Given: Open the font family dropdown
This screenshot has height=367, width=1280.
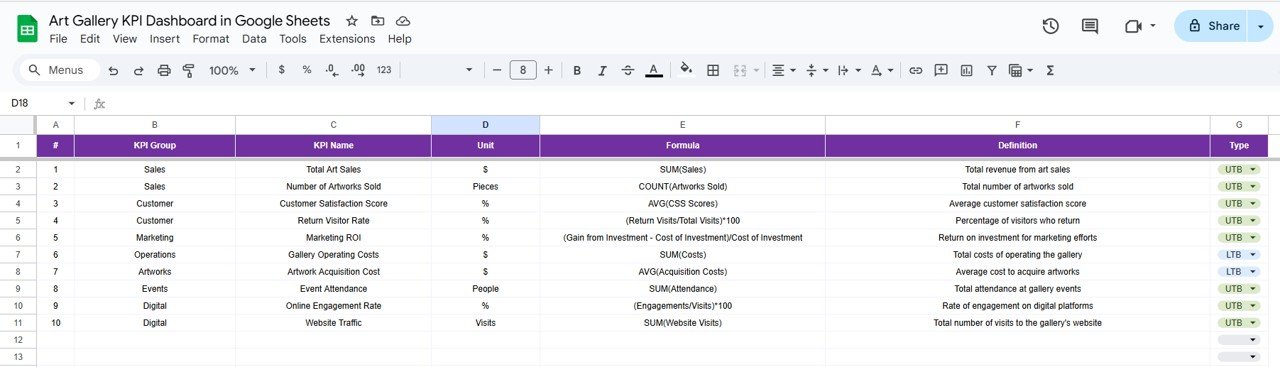Looking at the screenshot, I should tap(439, 70).
